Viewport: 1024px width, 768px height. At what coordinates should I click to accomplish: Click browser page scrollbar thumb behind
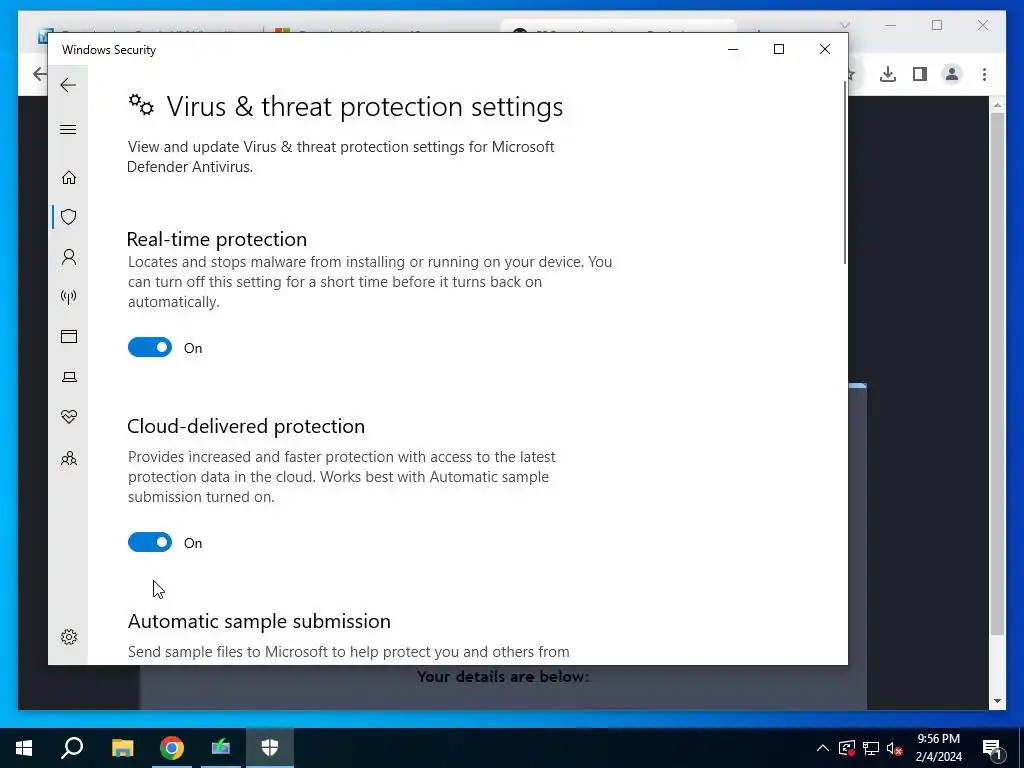997,372
